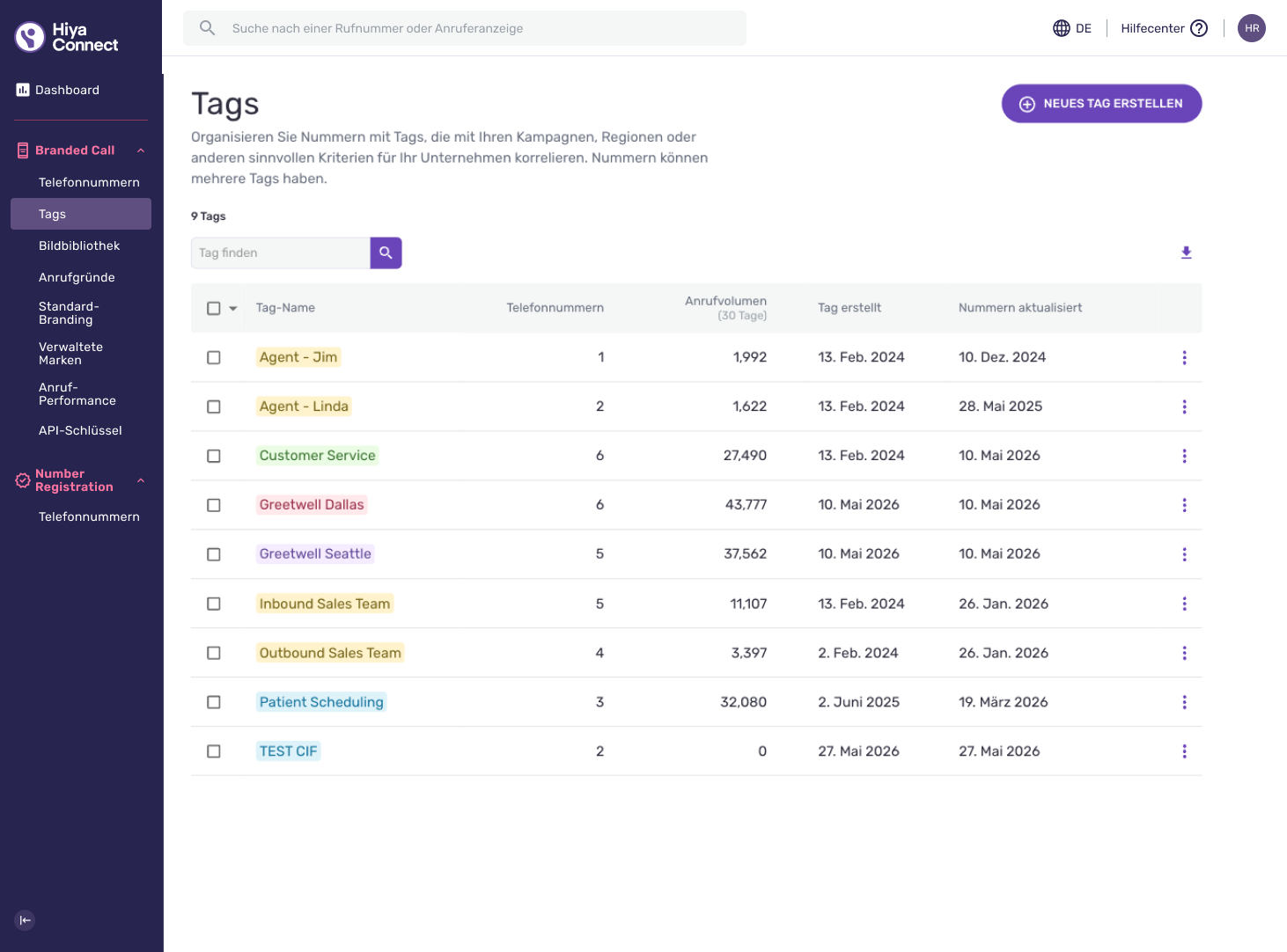
Task: Click the Hiya Connect logo
Action: (67, 37)
